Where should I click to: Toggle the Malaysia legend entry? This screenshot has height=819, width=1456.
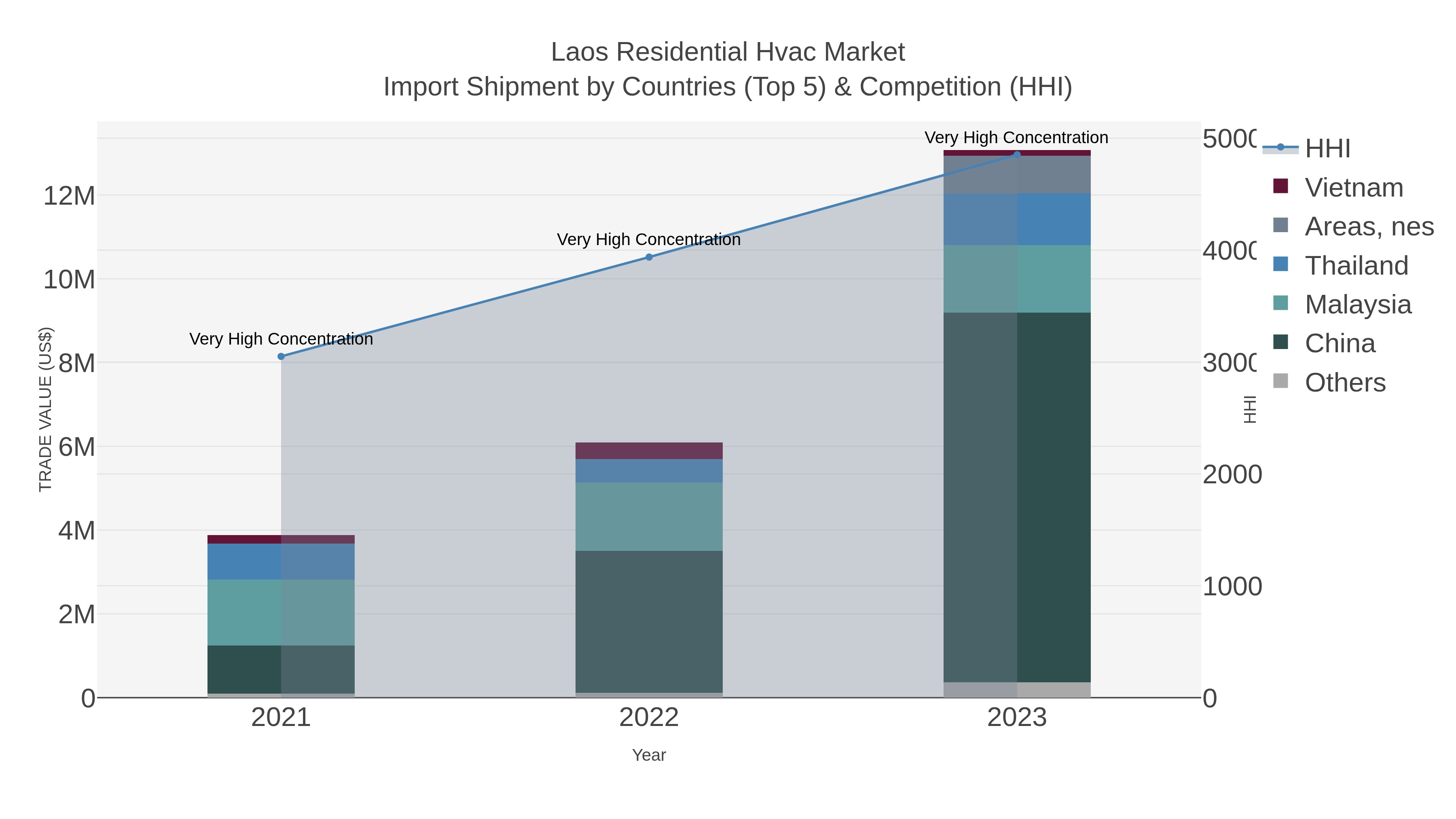point(1342,304)
